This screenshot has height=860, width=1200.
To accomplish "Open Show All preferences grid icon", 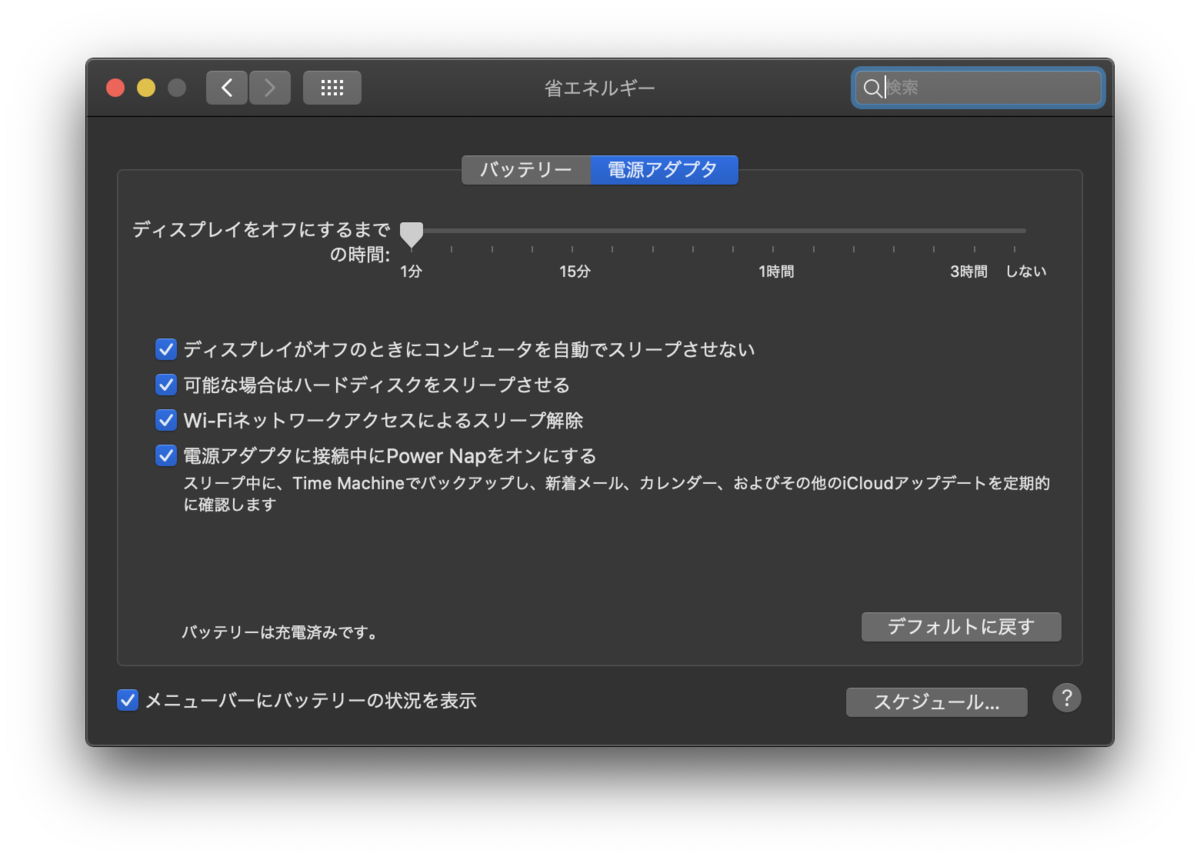I will 331,87.
